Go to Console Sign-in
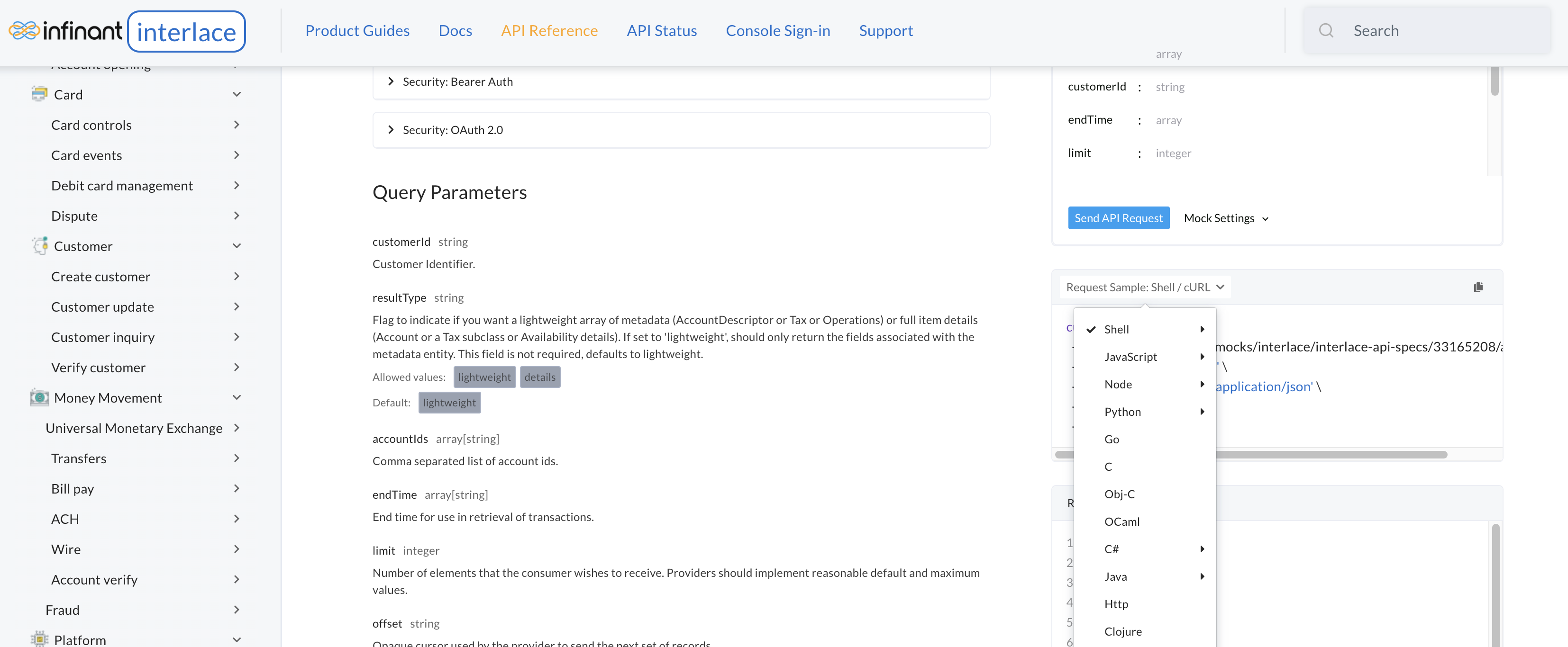Viewport: 1568px width, 647px height. click(777, 30)
